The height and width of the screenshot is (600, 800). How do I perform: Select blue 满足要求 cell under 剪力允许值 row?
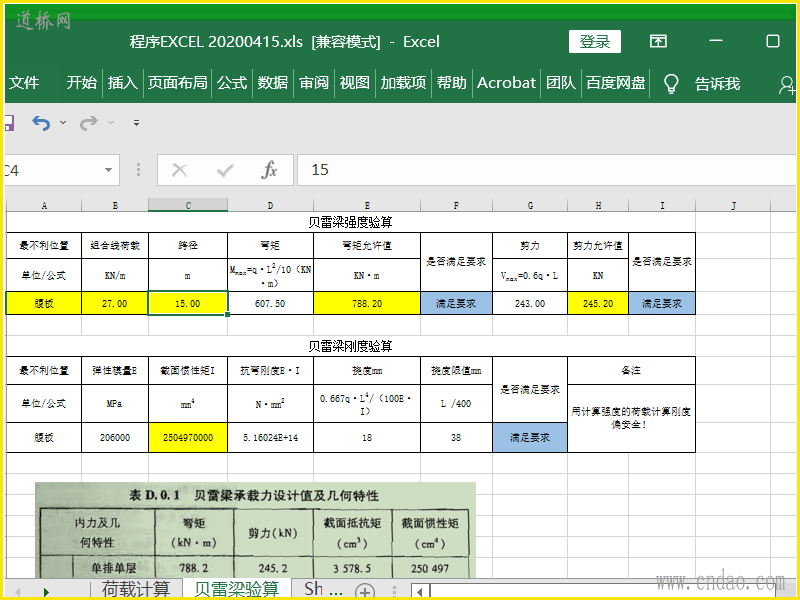662,303
